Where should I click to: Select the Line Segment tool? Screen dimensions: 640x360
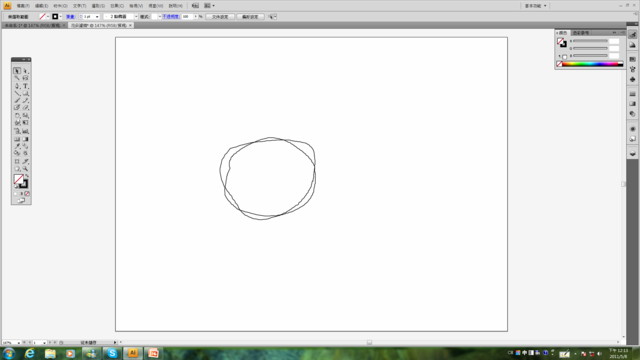point(17,93)
